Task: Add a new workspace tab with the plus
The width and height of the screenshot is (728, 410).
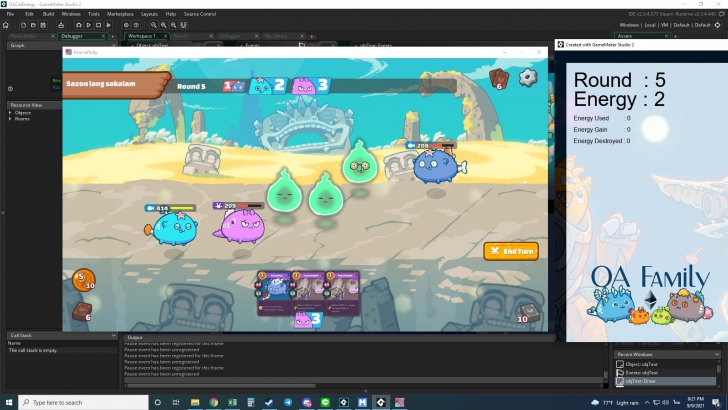Action: (x=312, y=36)
